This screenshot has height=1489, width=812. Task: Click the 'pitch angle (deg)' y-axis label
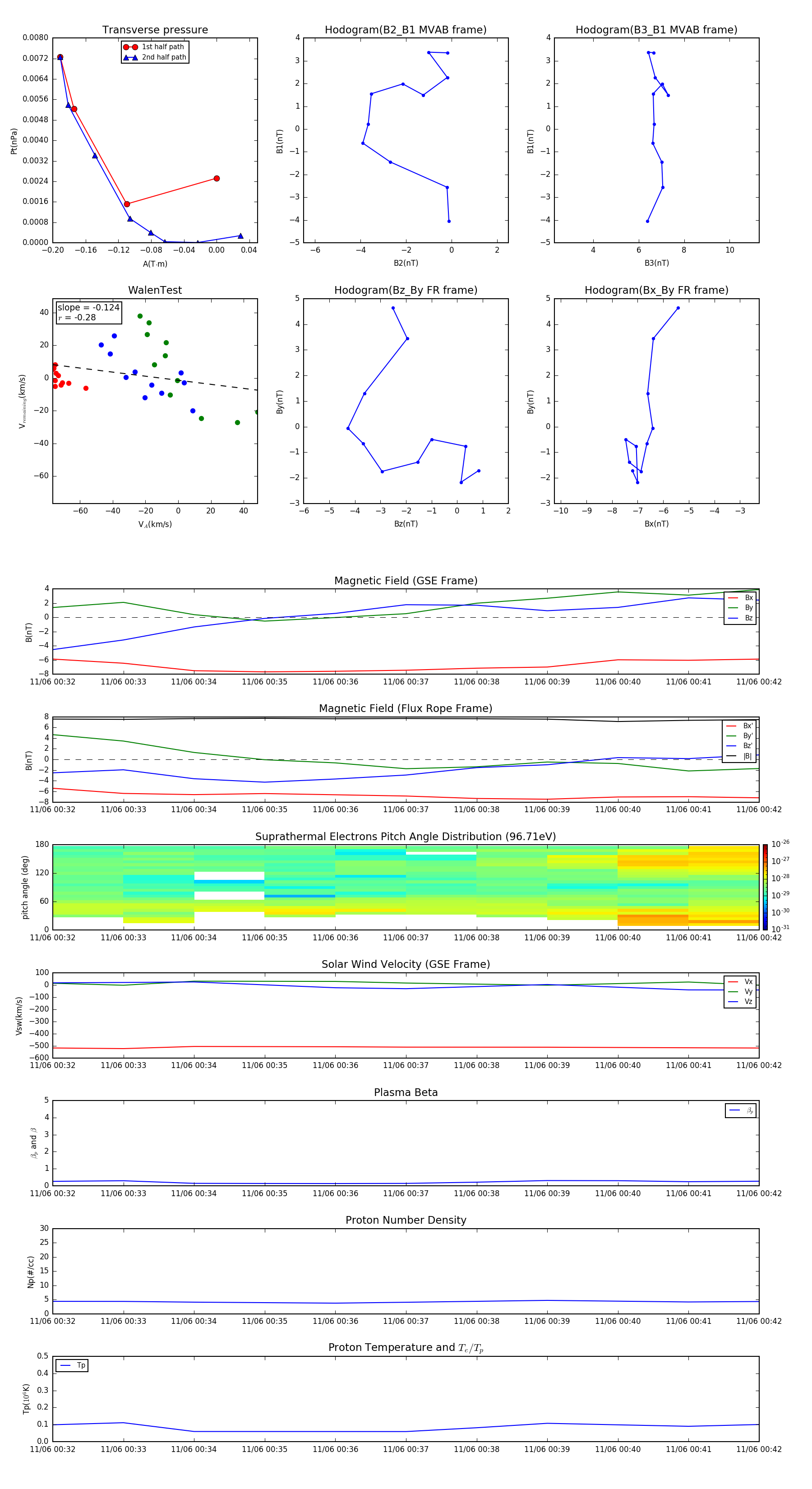click(x=25, y=887)
